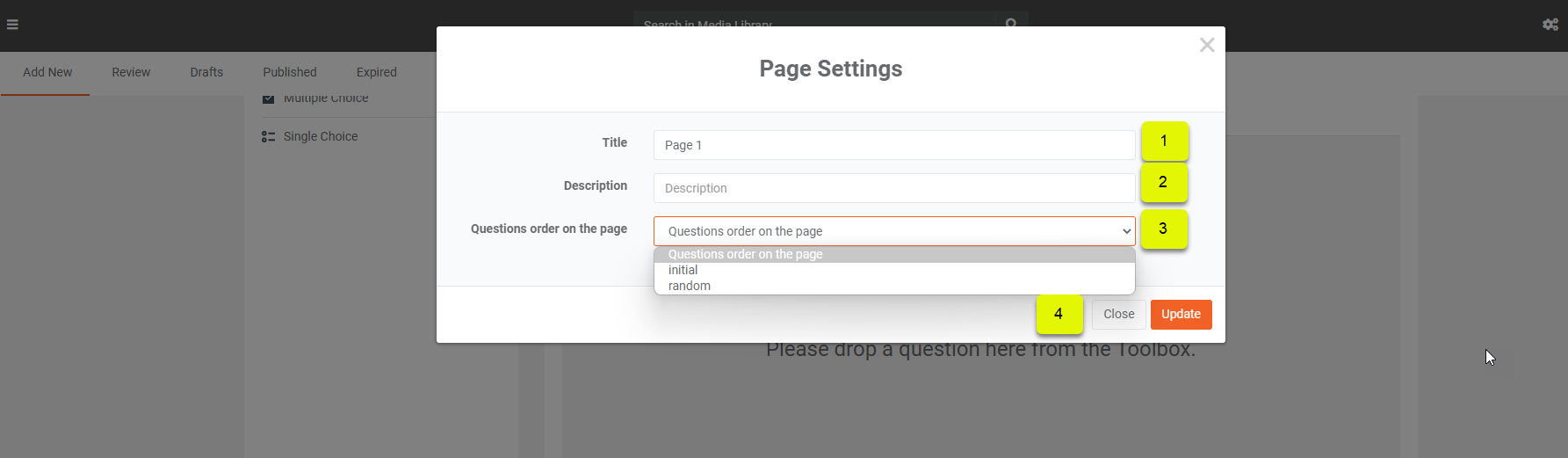The image size is (1568, 458).
Task: Click the orange Update button
Action: (1181, 314)
